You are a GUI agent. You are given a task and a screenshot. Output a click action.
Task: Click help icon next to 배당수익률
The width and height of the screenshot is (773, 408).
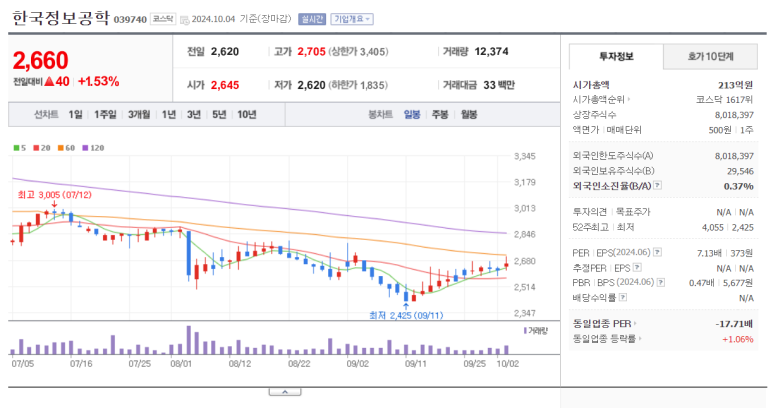623,297
